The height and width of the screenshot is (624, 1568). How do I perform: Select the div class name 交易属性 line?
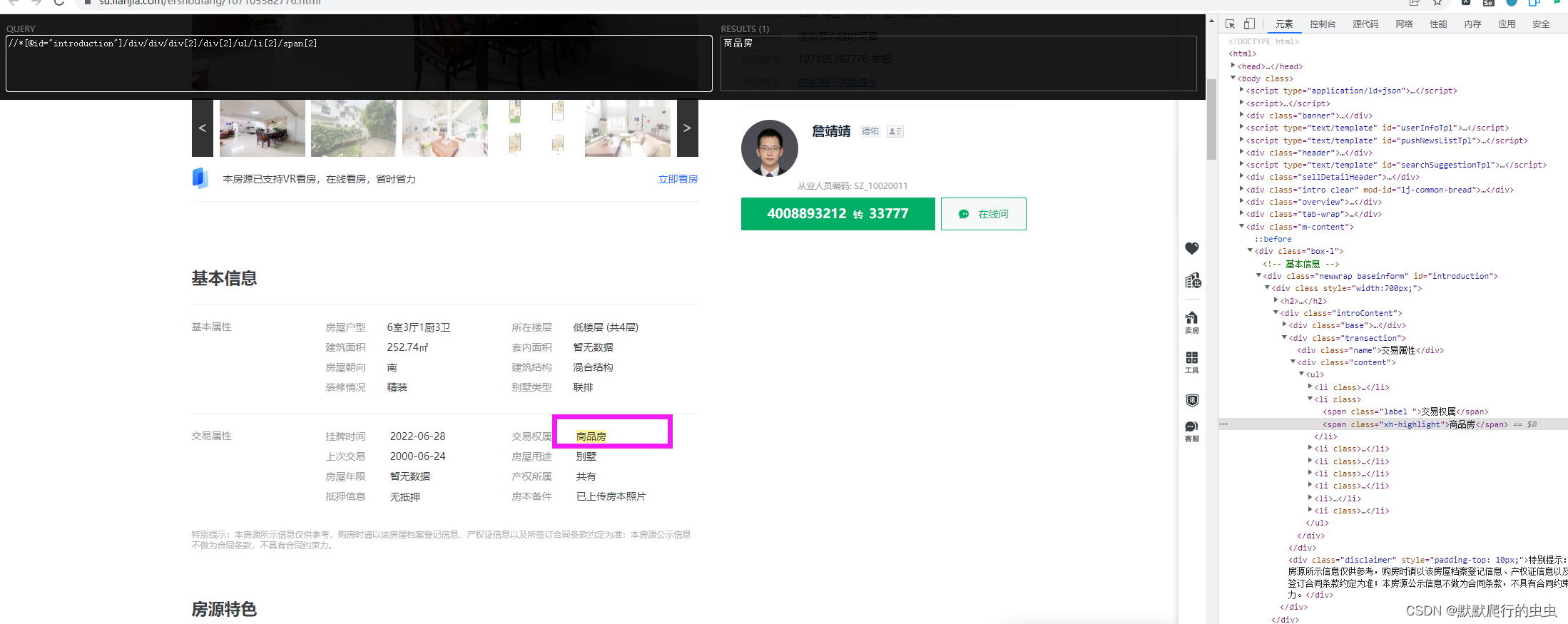(1370, 350)
